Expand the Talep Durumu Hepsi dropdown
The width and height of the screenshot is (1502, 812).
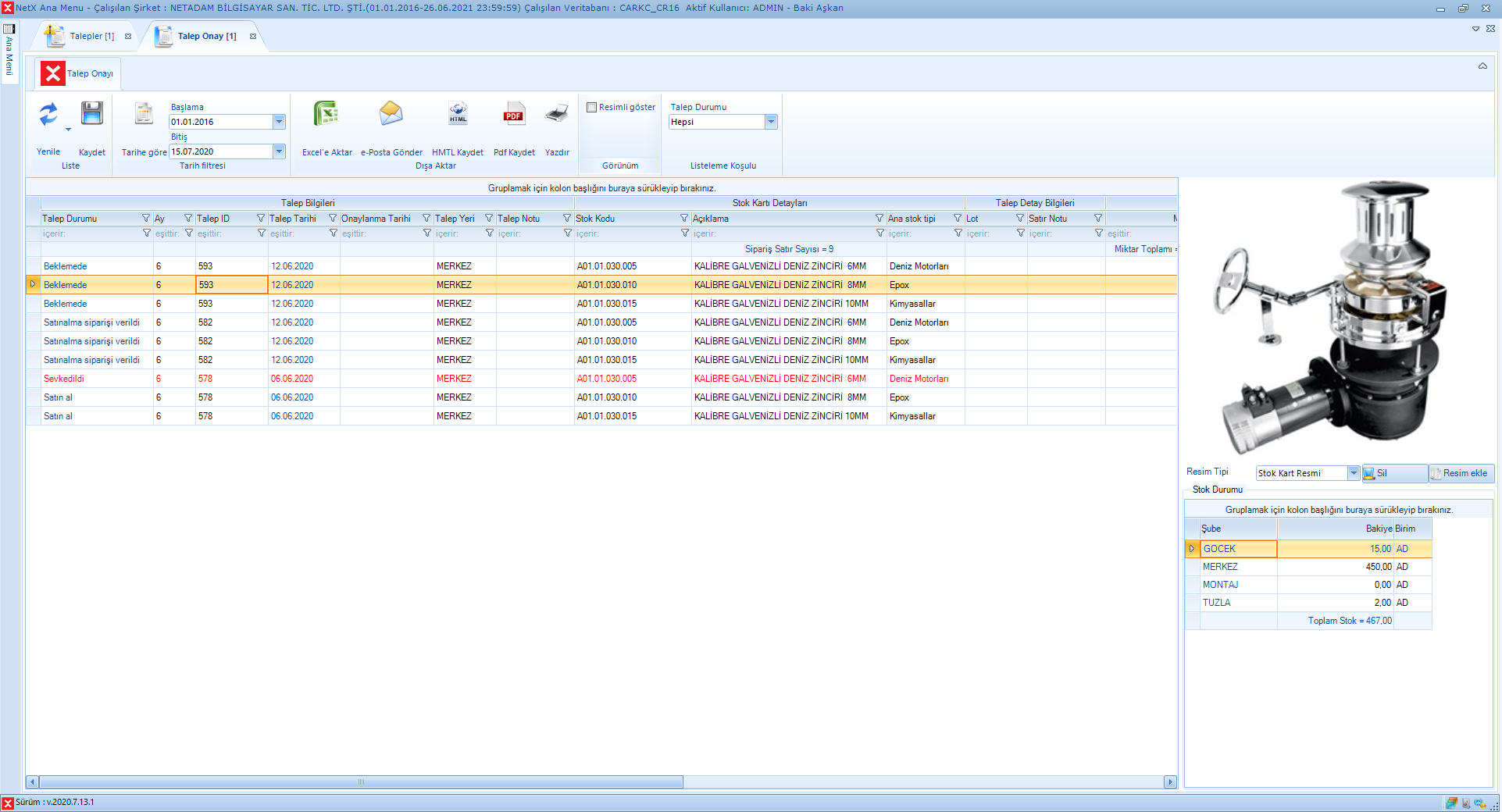coord(771,122)
